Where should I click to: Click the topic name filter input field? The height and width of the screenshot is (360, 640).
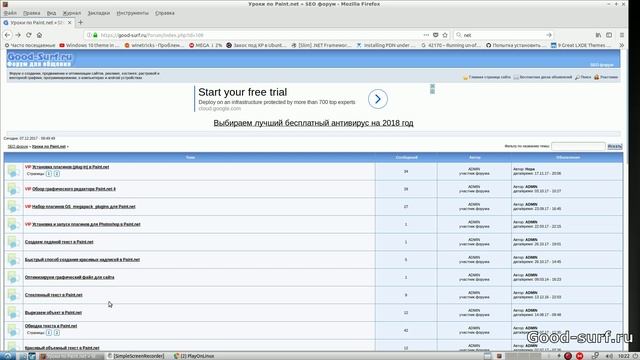pos(578,146)
